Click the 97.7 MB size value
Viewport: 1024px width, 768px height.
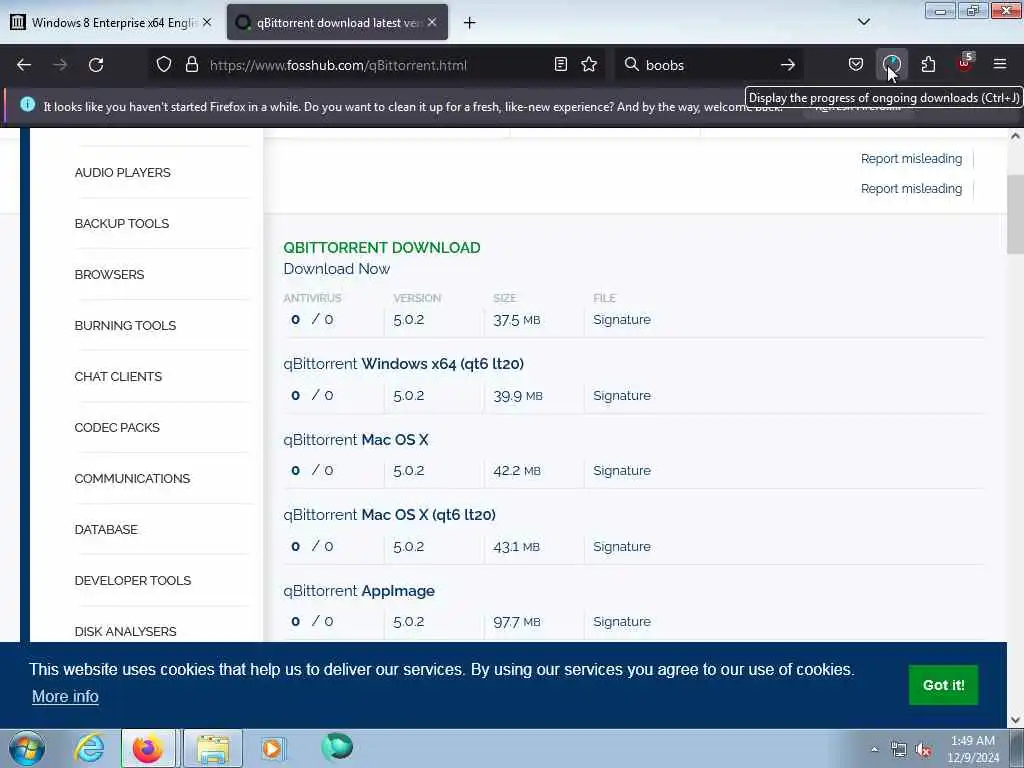[x=517, y=622]
